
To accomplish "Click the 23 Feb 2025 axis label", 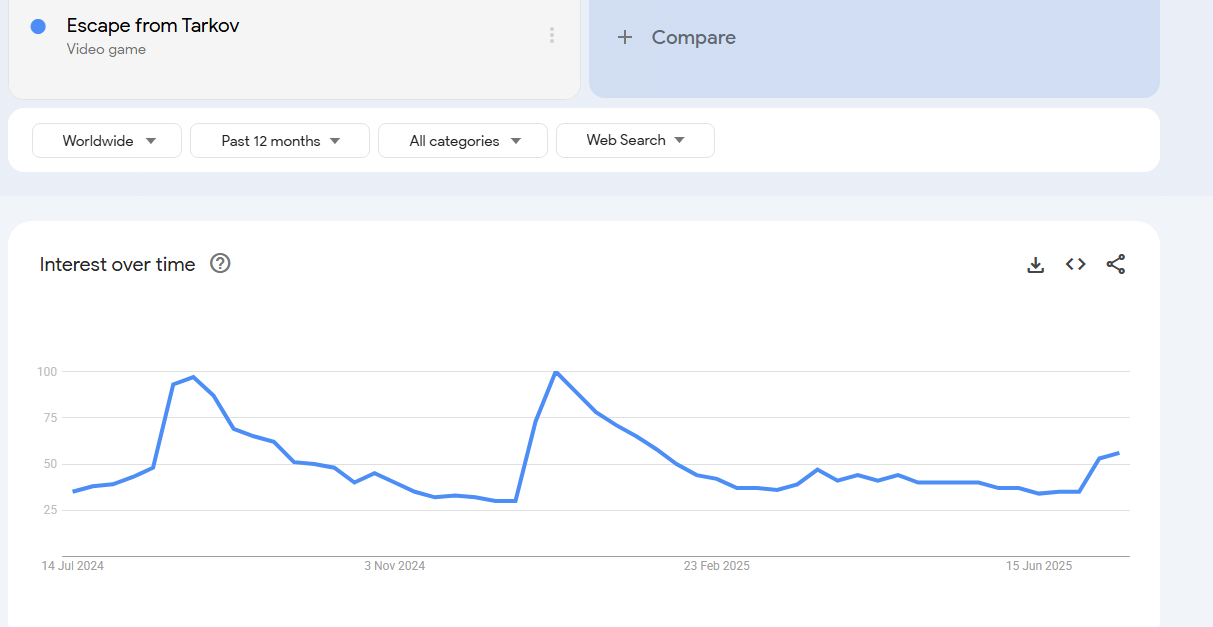I will [717, 566].
